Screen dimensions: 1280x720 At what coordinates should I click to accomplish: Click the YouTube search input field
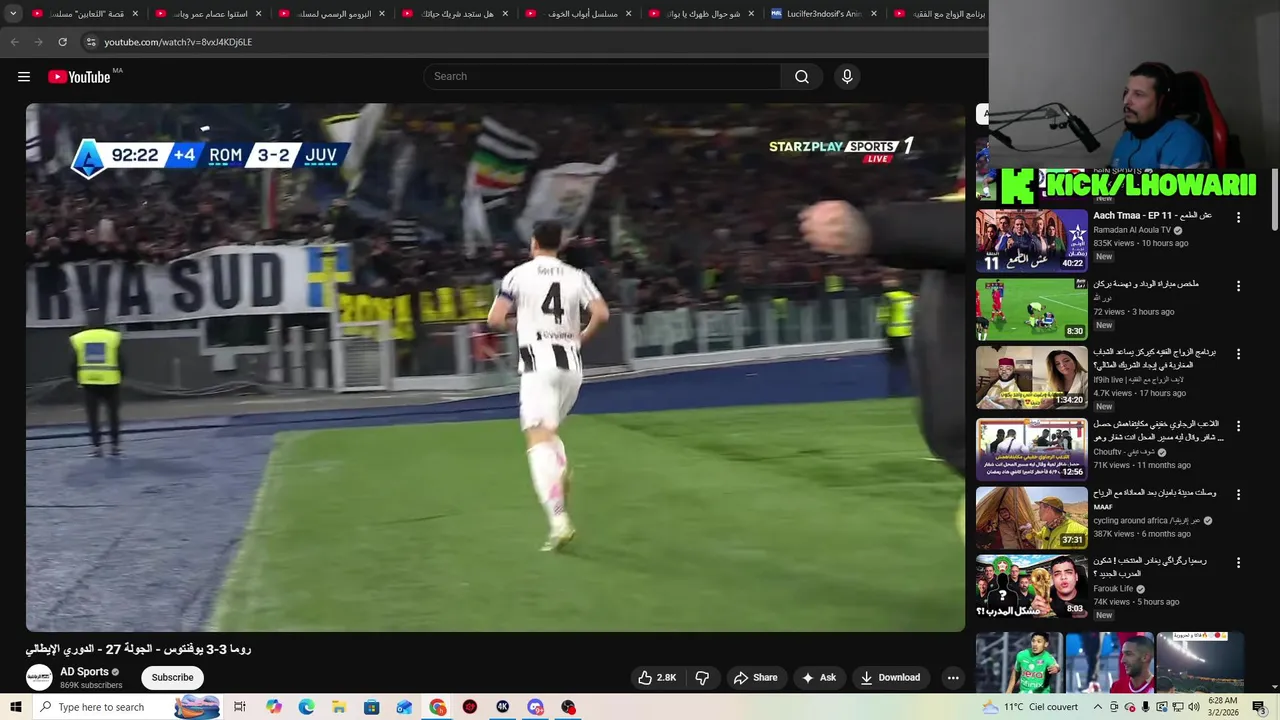click(x=603, y=77)
